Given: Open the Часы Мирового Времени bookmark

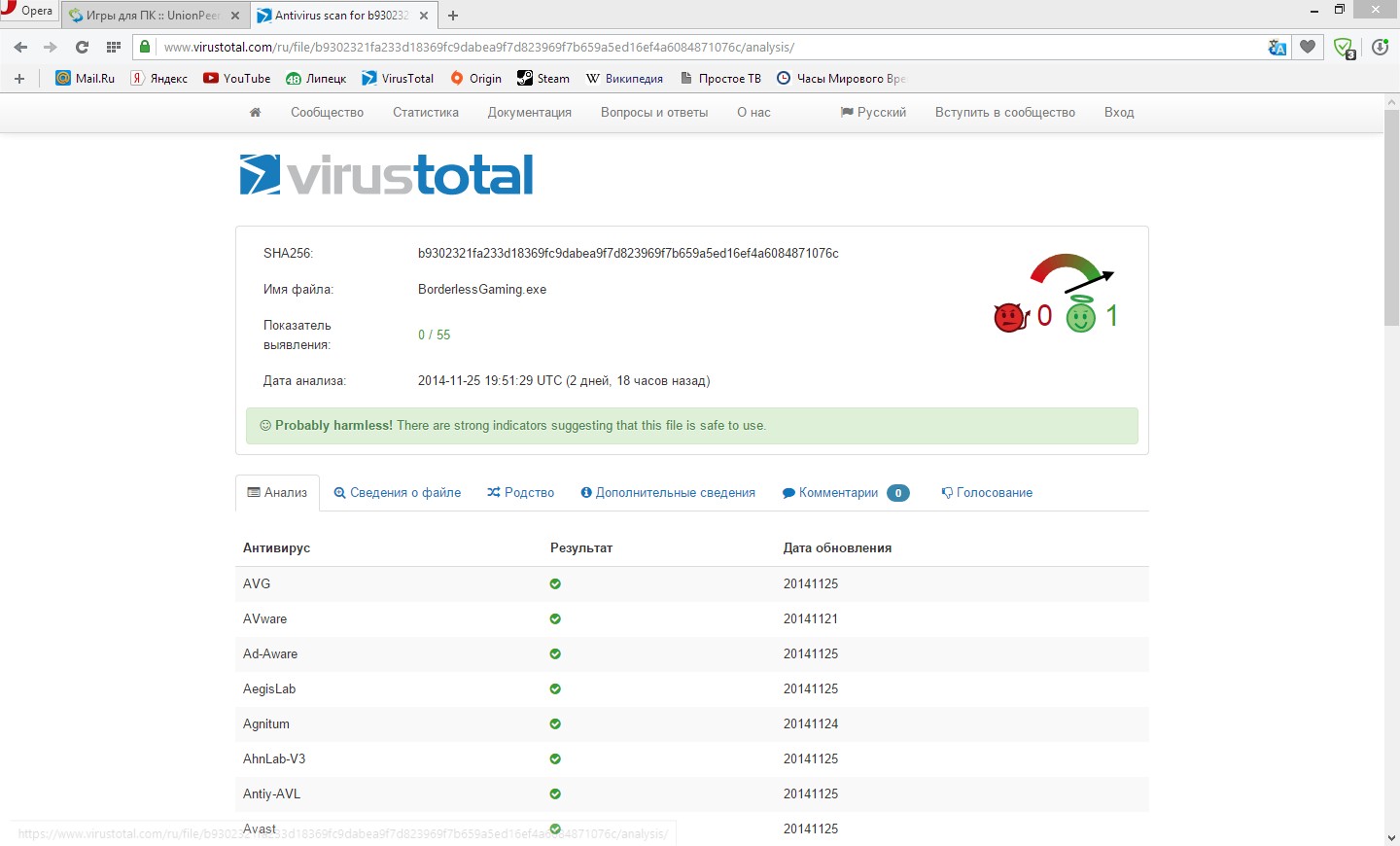Looking at the screenshot, I should pyautogui.click(x=842, y=78).
